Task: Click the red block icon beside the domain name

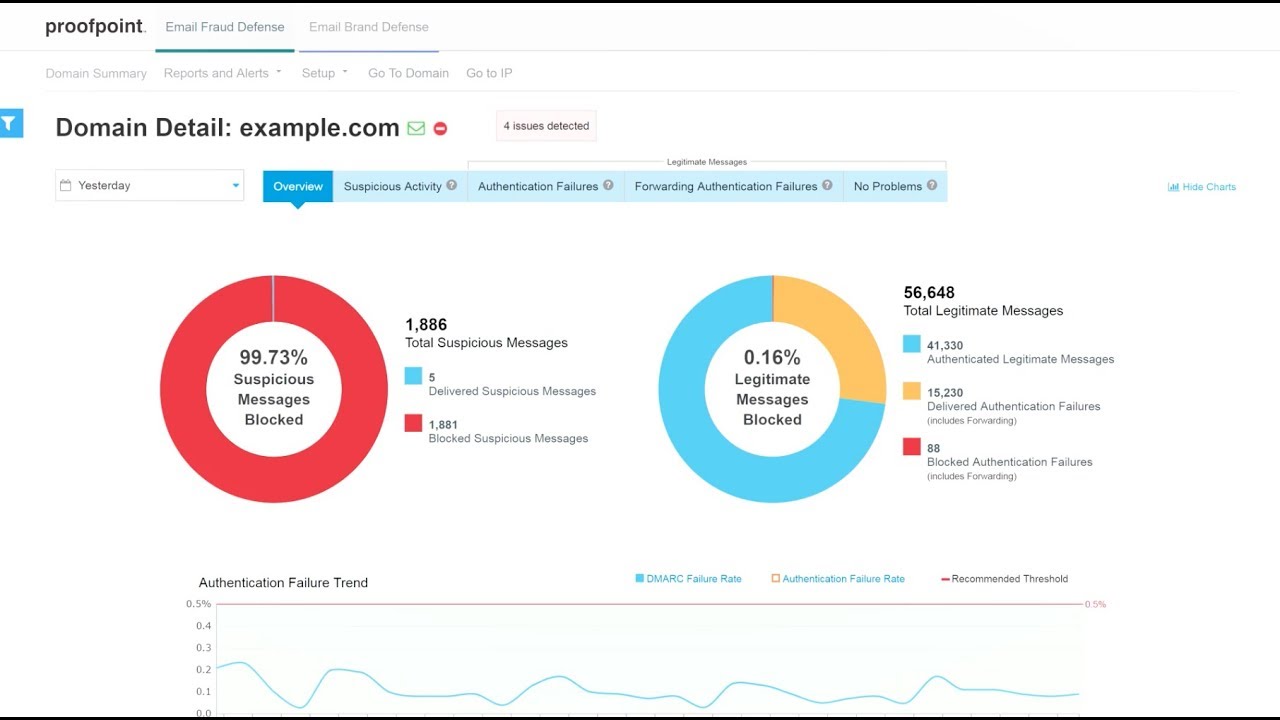Action: (439, 128)
